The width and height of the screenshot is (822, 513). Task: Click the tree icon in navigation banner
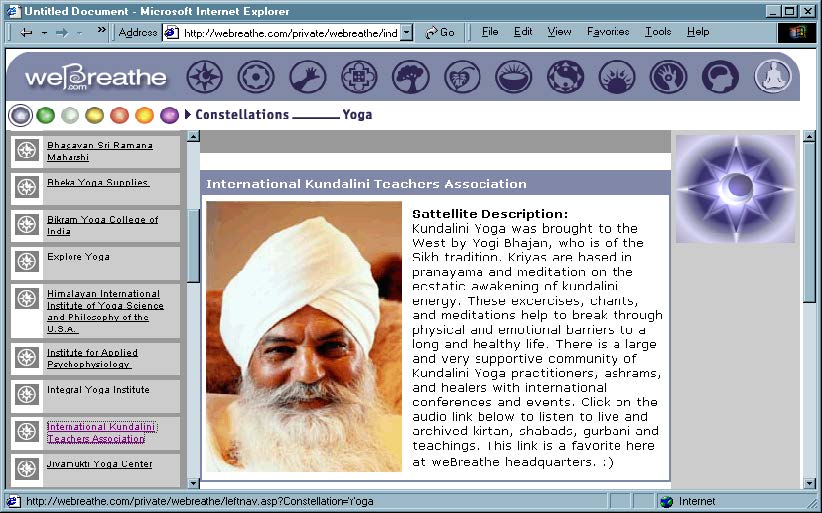click(x=410, y=76)
